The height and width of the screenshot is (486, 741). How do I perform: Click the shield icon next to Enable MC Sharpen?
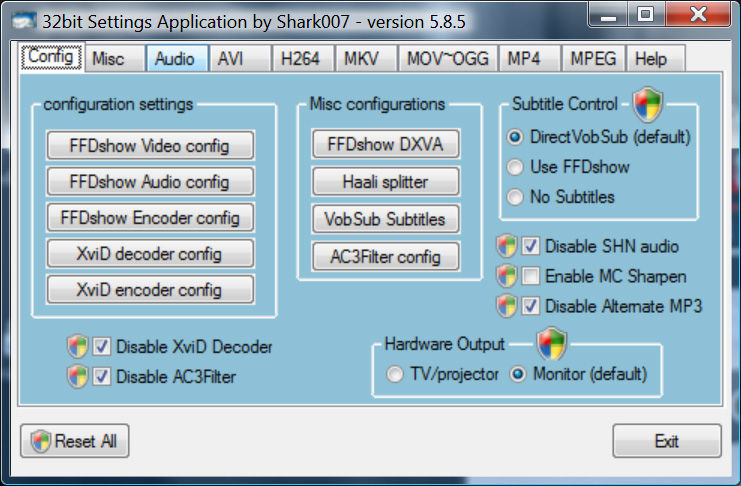click(508, 276)
